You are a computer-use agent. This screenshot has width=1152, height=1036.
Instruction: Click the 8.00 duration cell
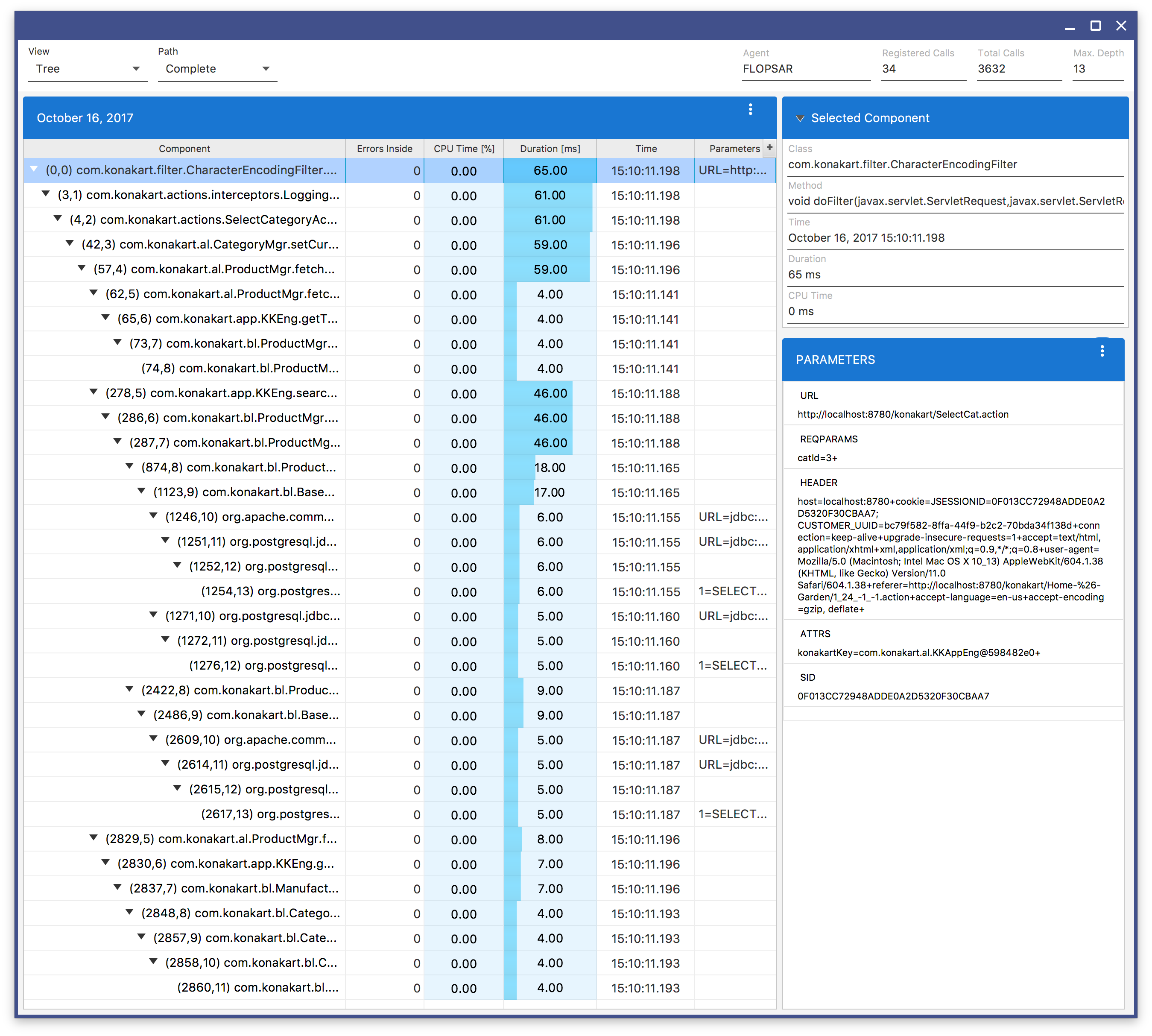pos(550,839)
